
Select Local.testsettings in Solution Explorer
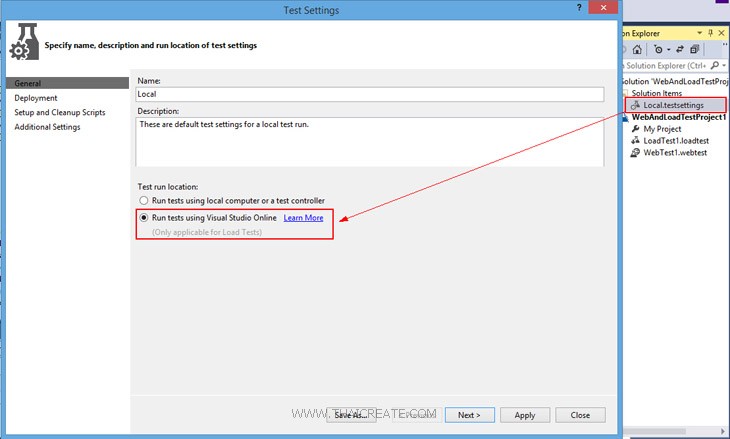[x=674, y=105]
